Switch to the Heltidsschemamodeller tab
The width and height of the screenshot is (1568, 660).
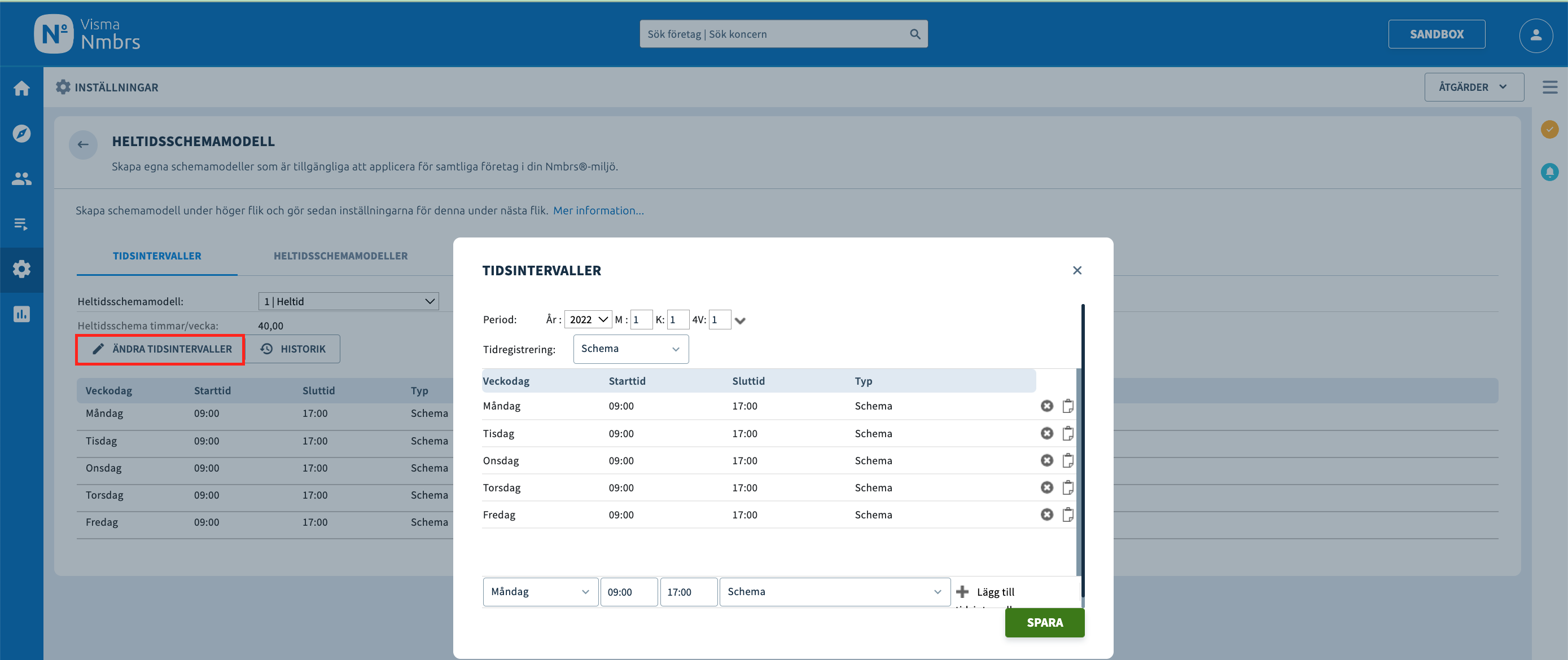coord(341,256)
